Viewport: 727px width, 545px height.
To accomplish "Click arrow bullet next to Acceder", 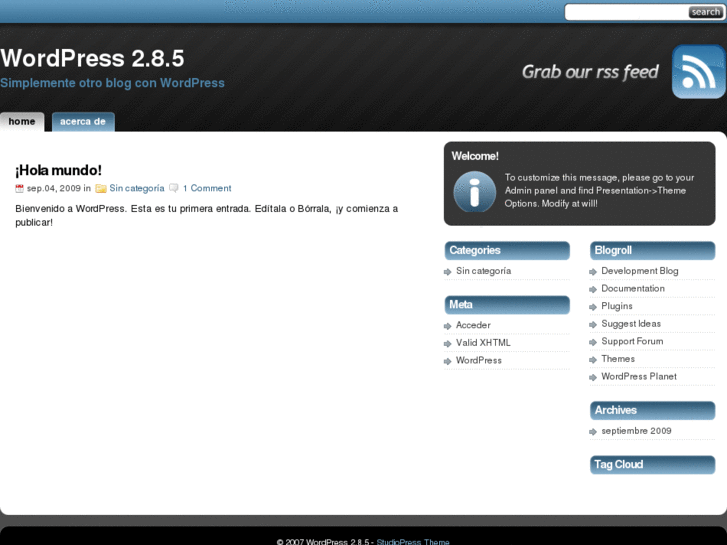I will point(447,326).
